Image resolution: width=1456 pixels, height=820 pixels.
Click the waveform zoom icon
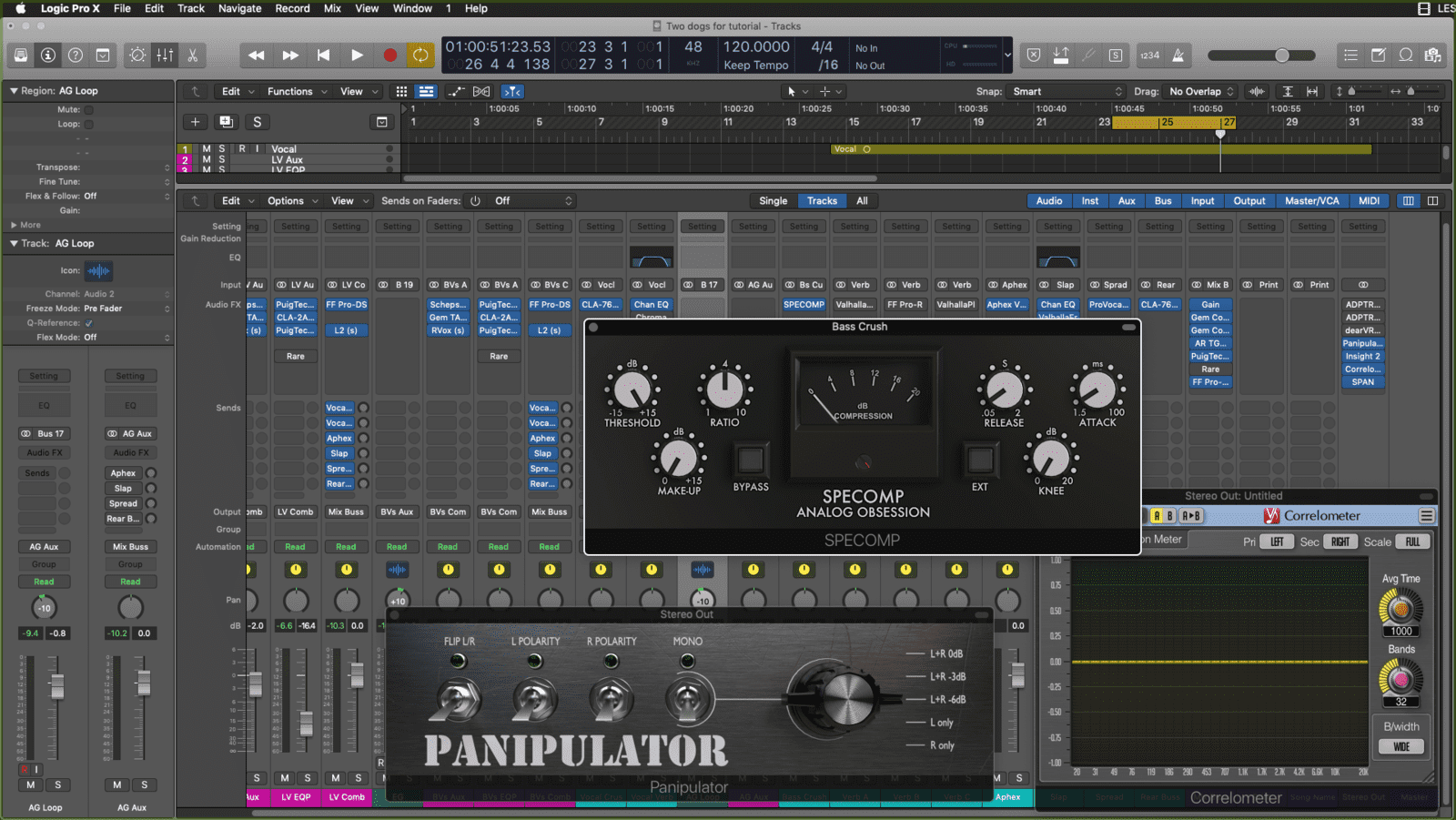[1257, 92]
